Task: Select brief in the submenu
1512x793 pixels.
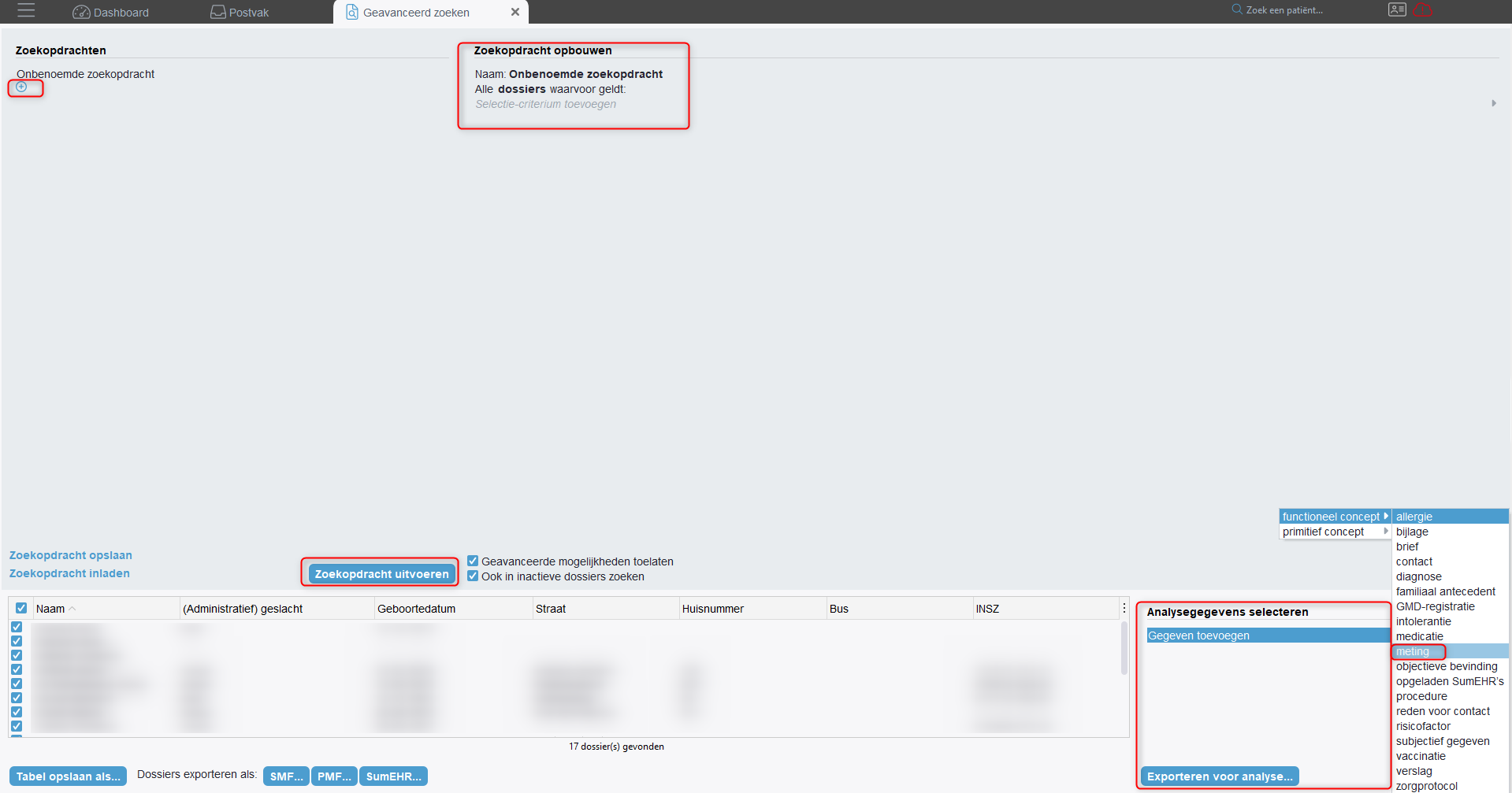Action: (1451, 547)
